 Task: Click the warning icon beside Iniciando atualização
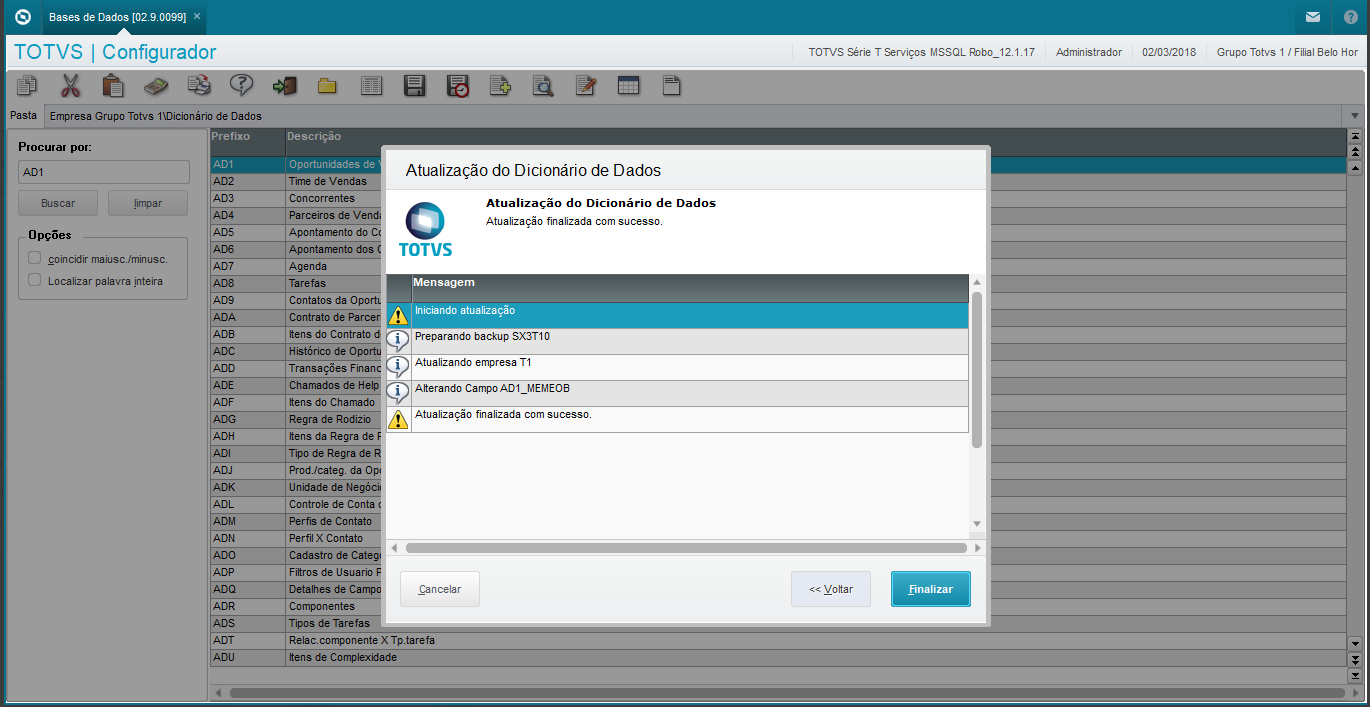point(398,315)
